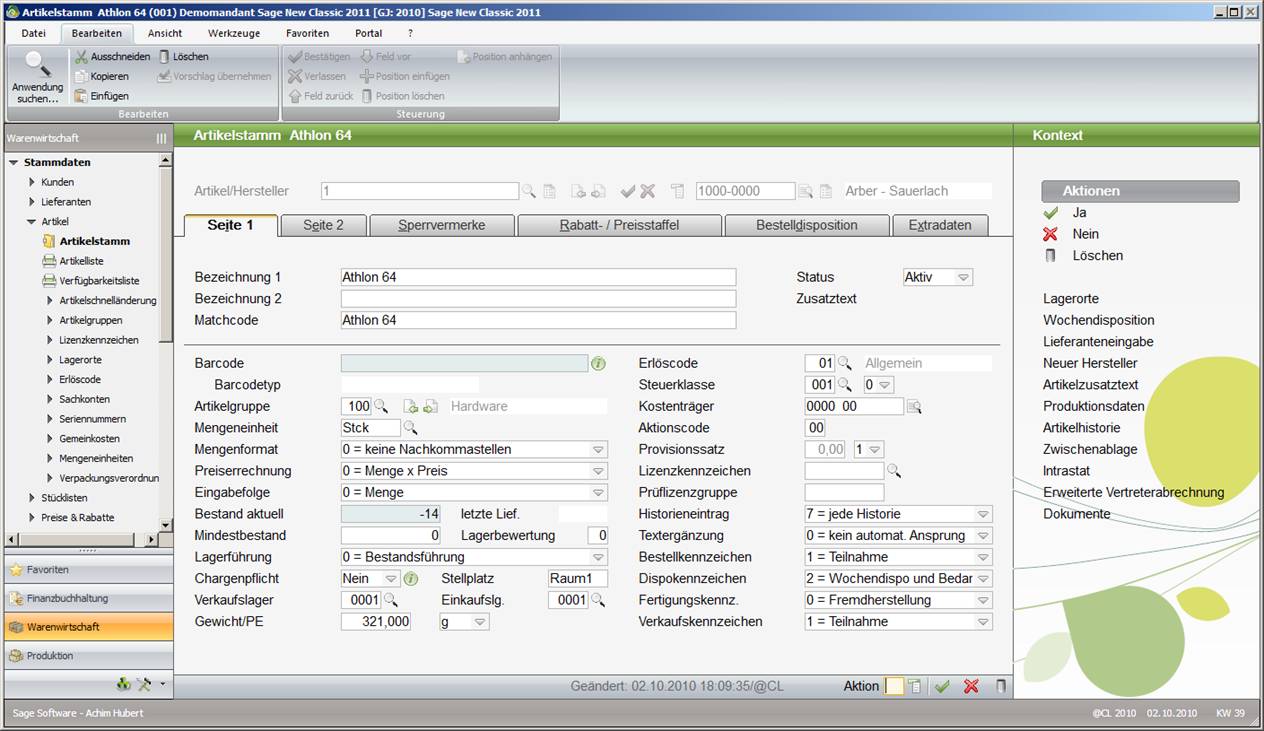Open the Datei menu
Screen dimensions: 1264x731
coord(34,33)
